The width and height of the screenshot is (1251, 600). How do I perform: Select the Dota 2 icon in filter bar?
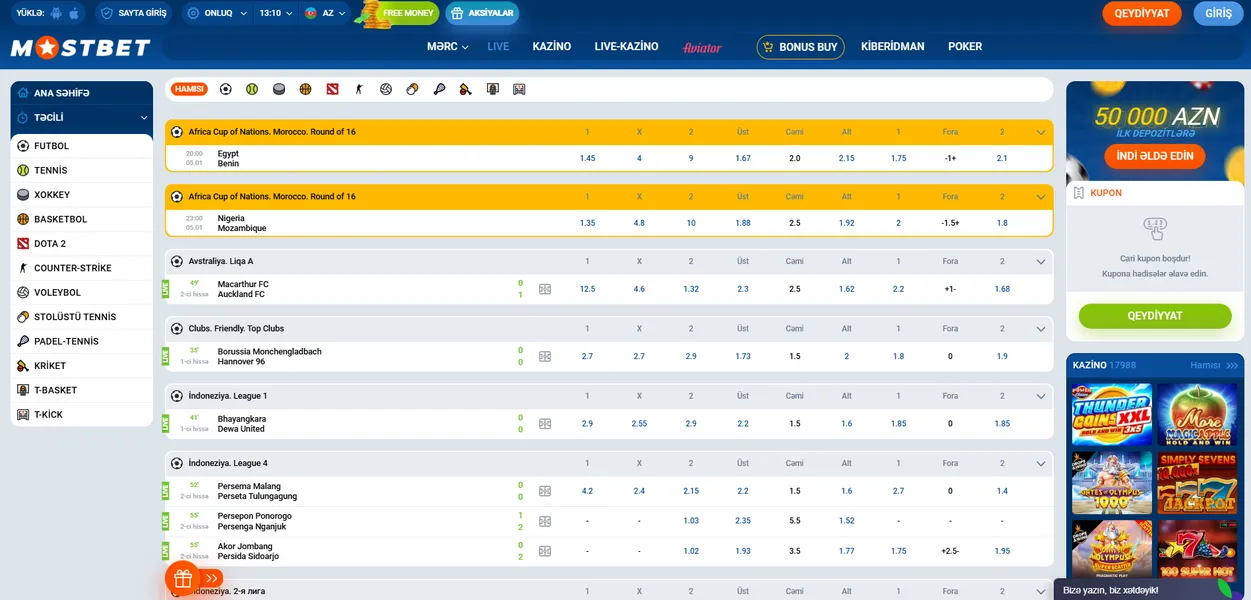coord(332,89)
